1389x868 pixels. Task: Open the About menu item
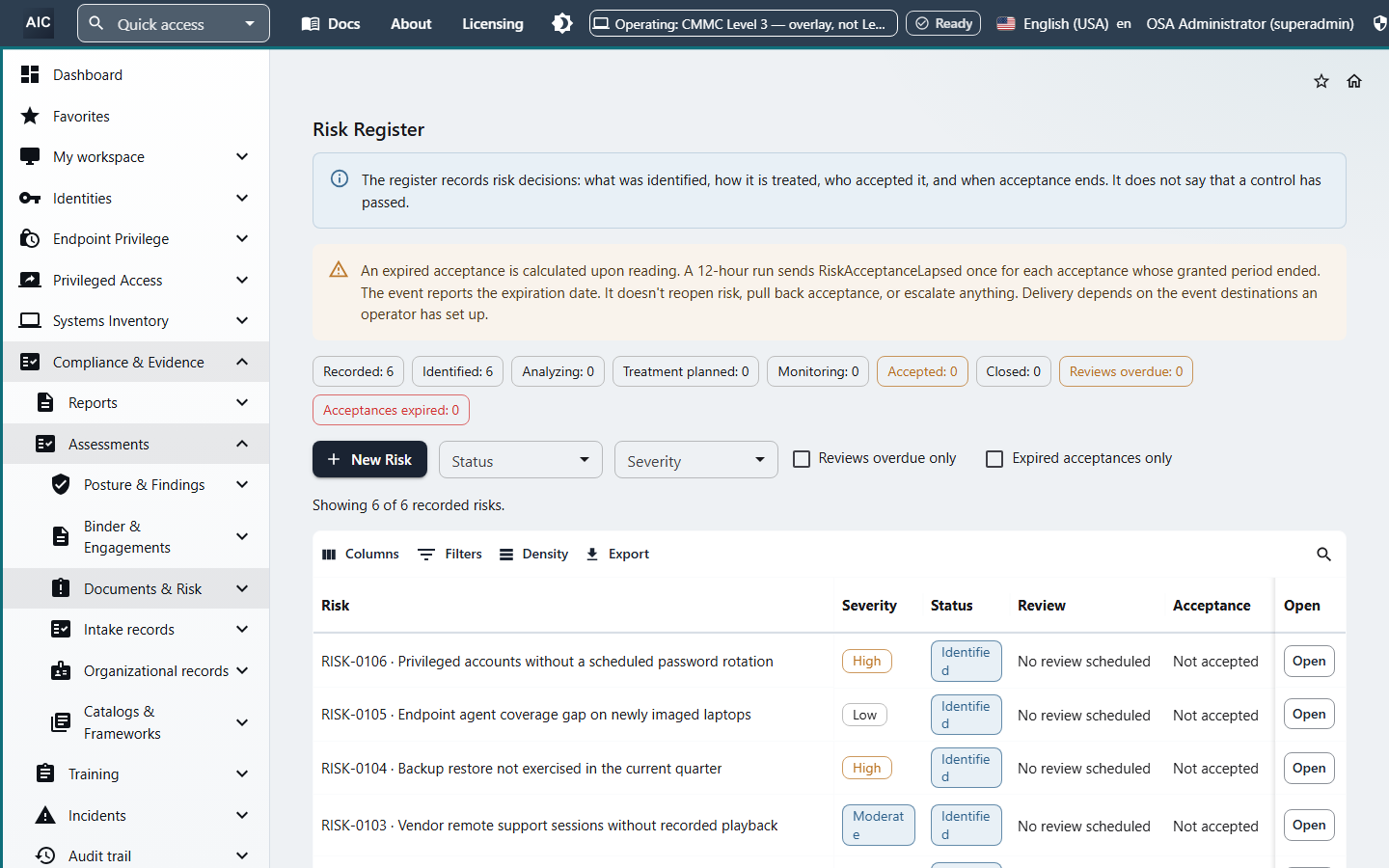click(411, 23)
